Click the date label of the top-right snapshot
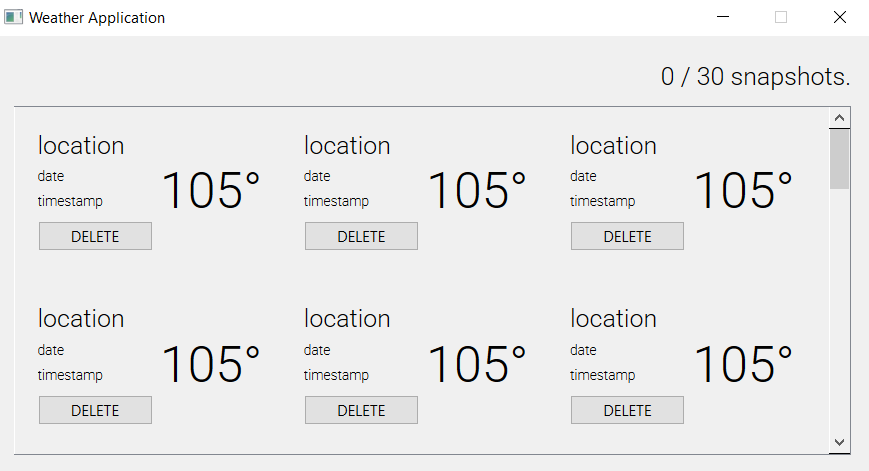Screen dimensions: 869x471 coord(583,176)
